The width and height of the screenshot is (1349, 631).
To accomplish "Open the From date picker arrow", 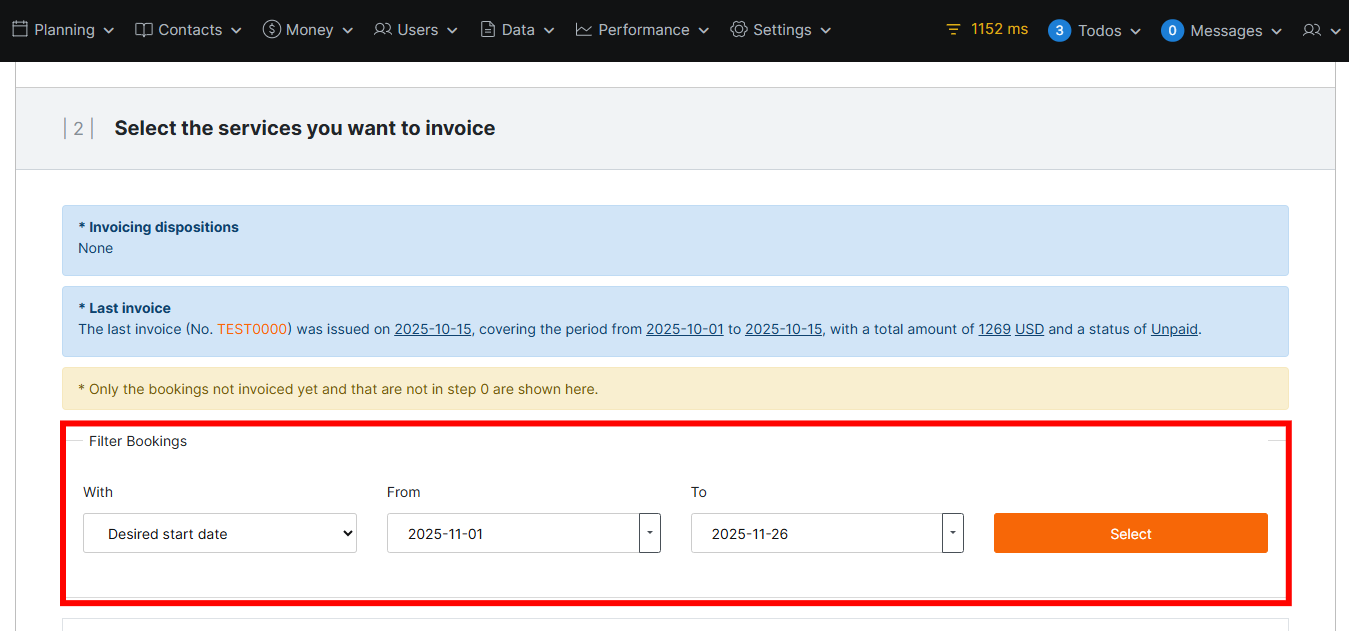I will pyautogui.click(x=650, y=533).
